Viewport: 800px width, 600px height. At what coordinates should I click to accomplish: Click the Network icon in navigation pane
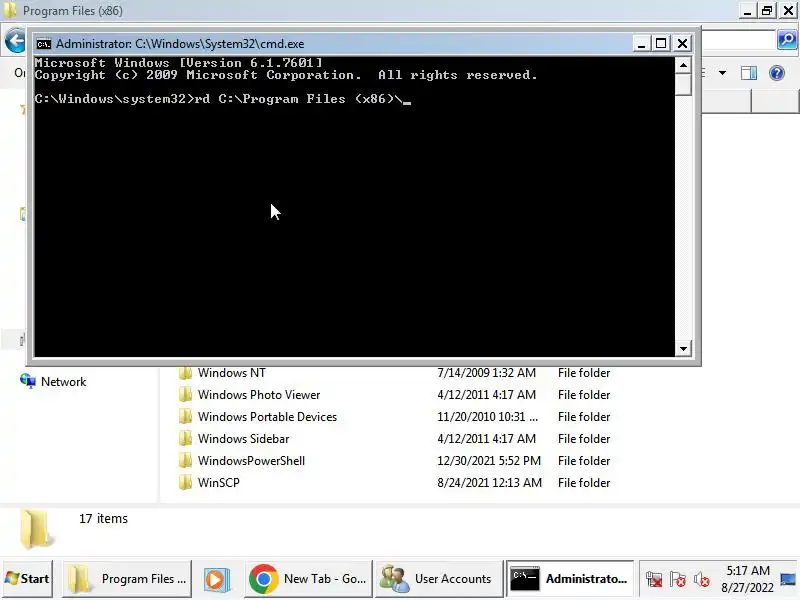click(28, 381)
